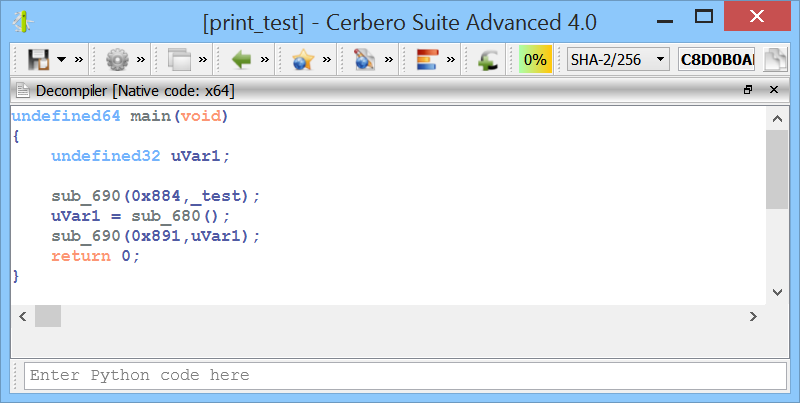The height and width of the screenshot is (403, 800).
Task: Click the vertical scrollbar thumb
Action: click(x=778, y=169)
